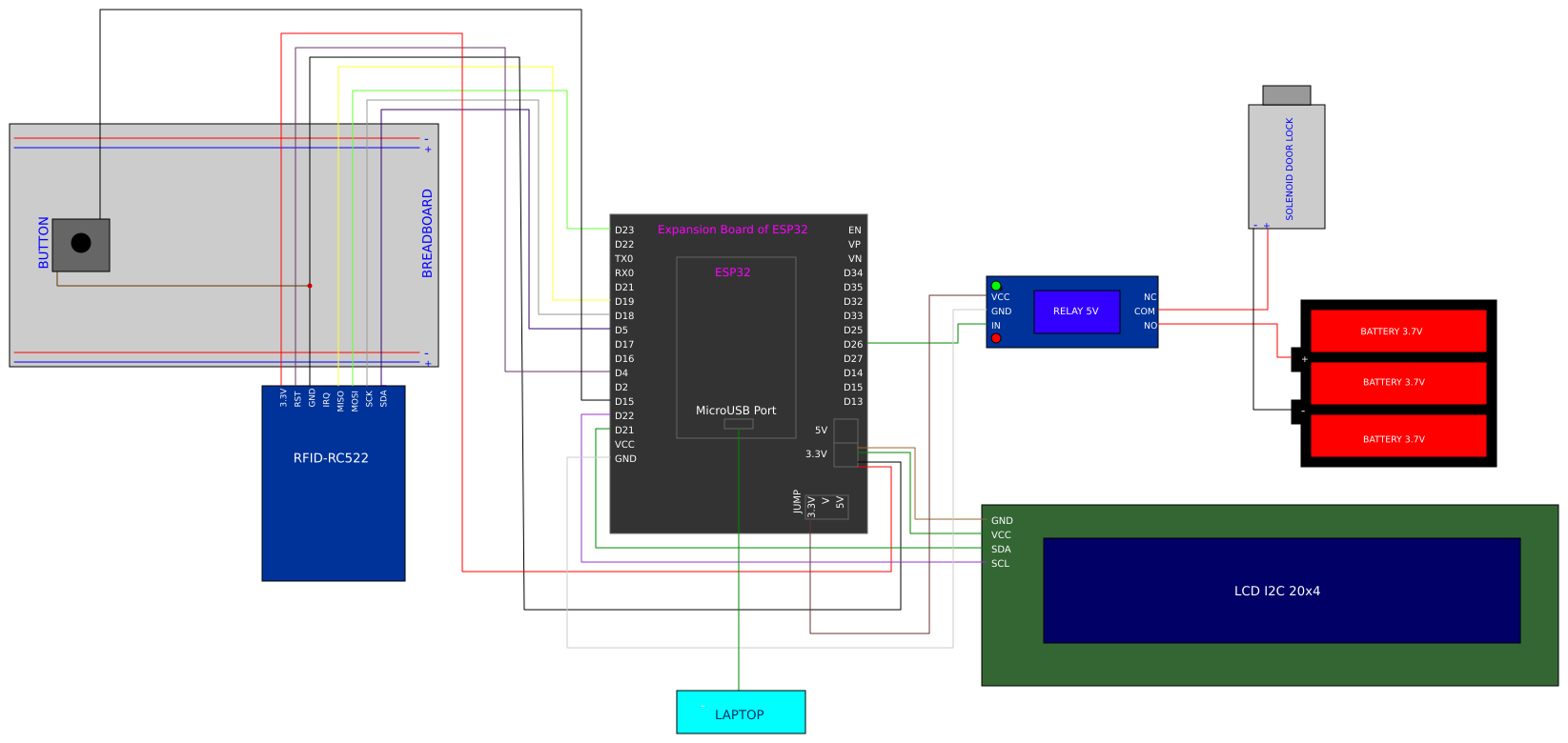Click the MISO pin on the RFID module
Screen dimensions: 1568x743
point(340,401)
